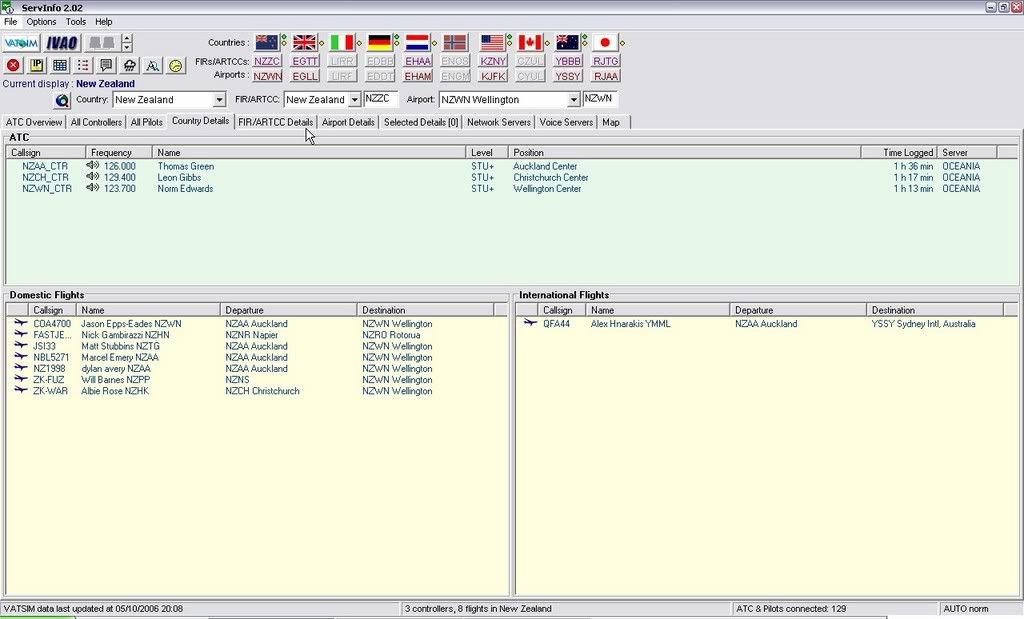Click the NZZC FIR code input field
This screenshot has height=619, width=1024.
pyautogui.click(x=381, y=99)
